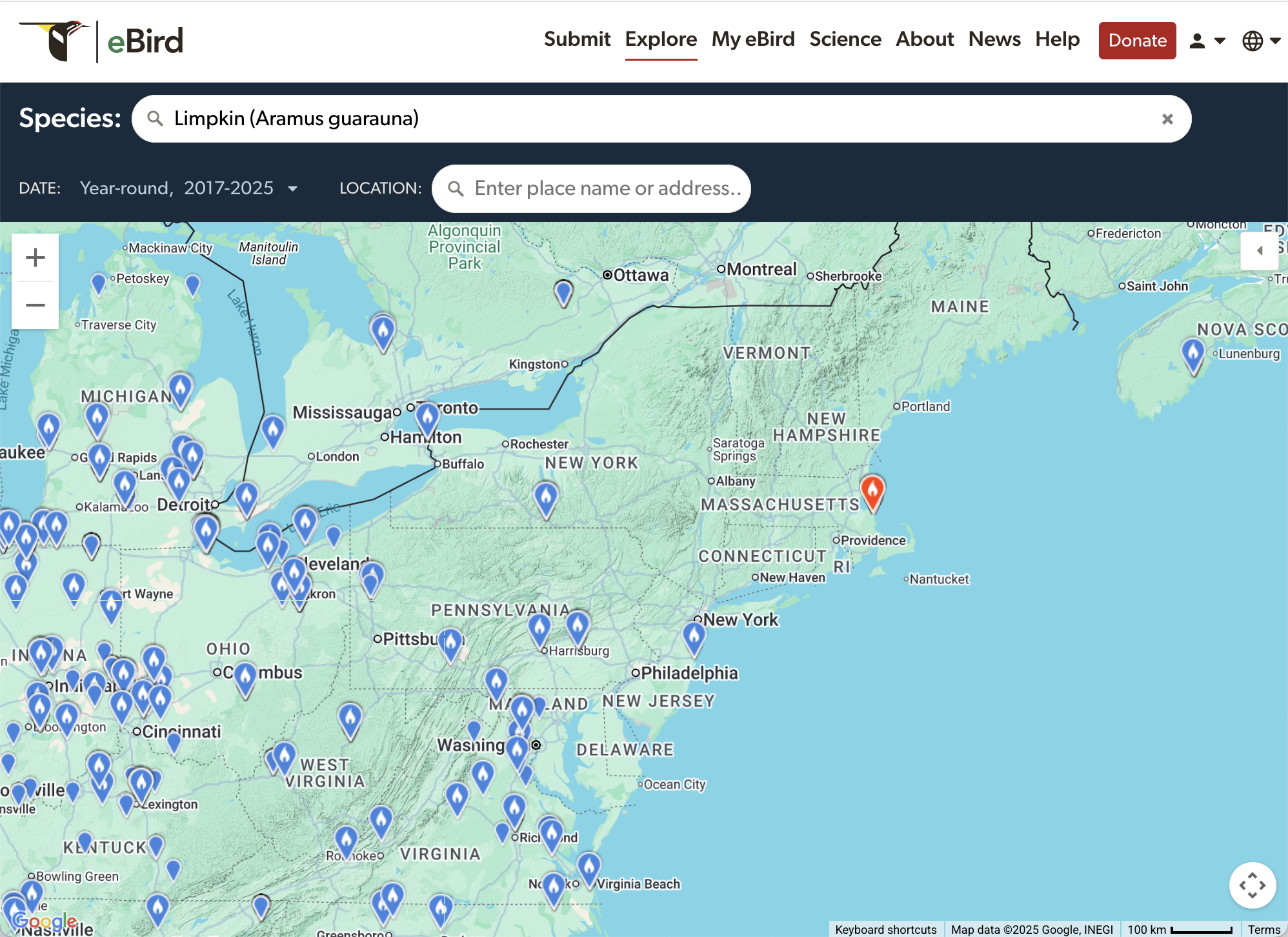Click the blue marker near Ottawa

[x=563, y=292]
